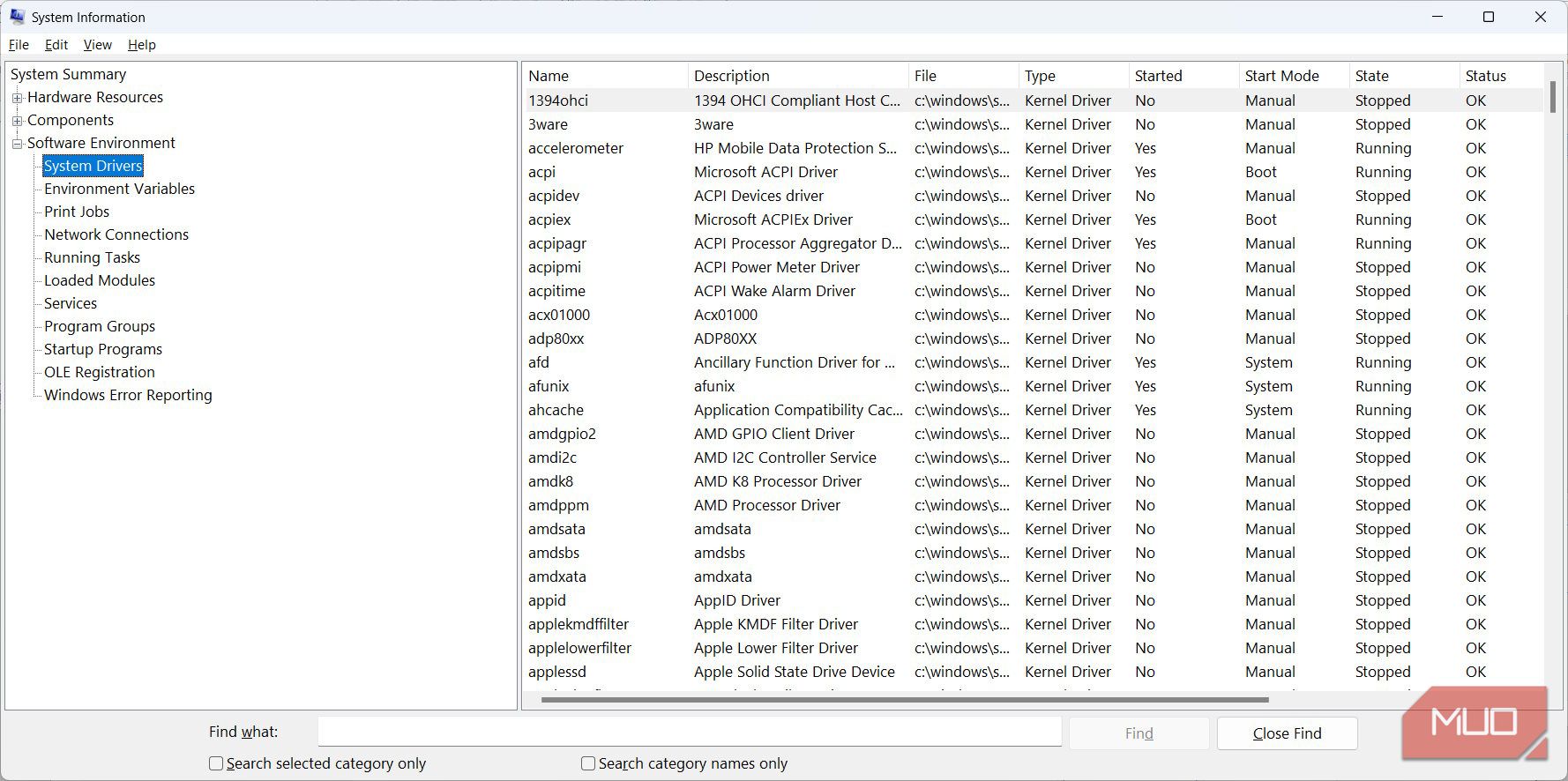Select Network Connections in the tree

116,234
